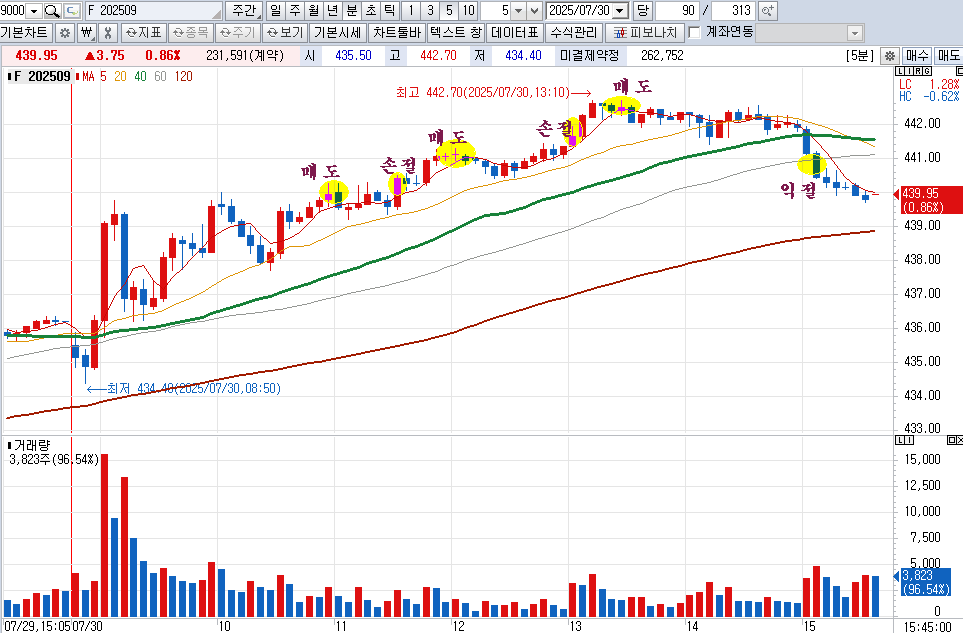Click the zoom-plus icon after the 313 field

(x=768, y=10)
